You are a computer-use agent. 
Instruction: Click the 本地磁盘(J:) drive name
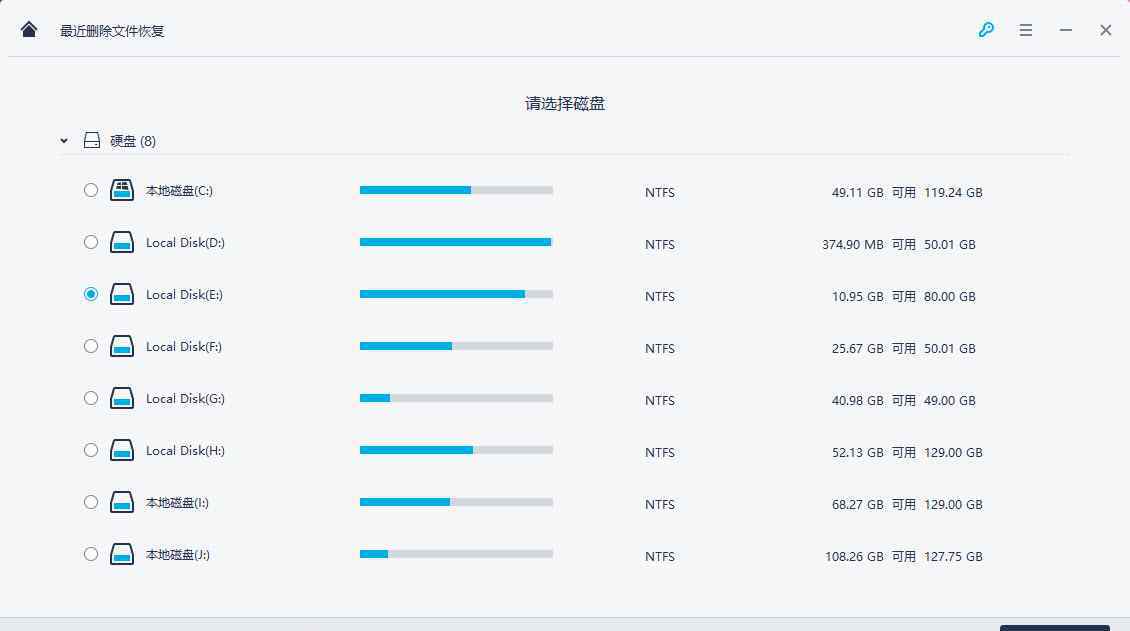[178, 555]
